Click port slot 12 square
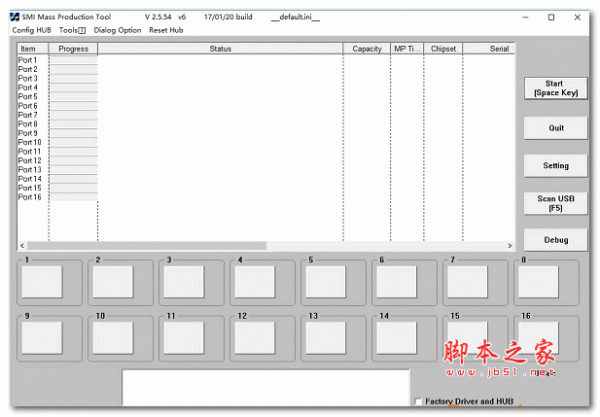Image resolution: width=600 pixels, height=417 pixels. click(254, 338)
